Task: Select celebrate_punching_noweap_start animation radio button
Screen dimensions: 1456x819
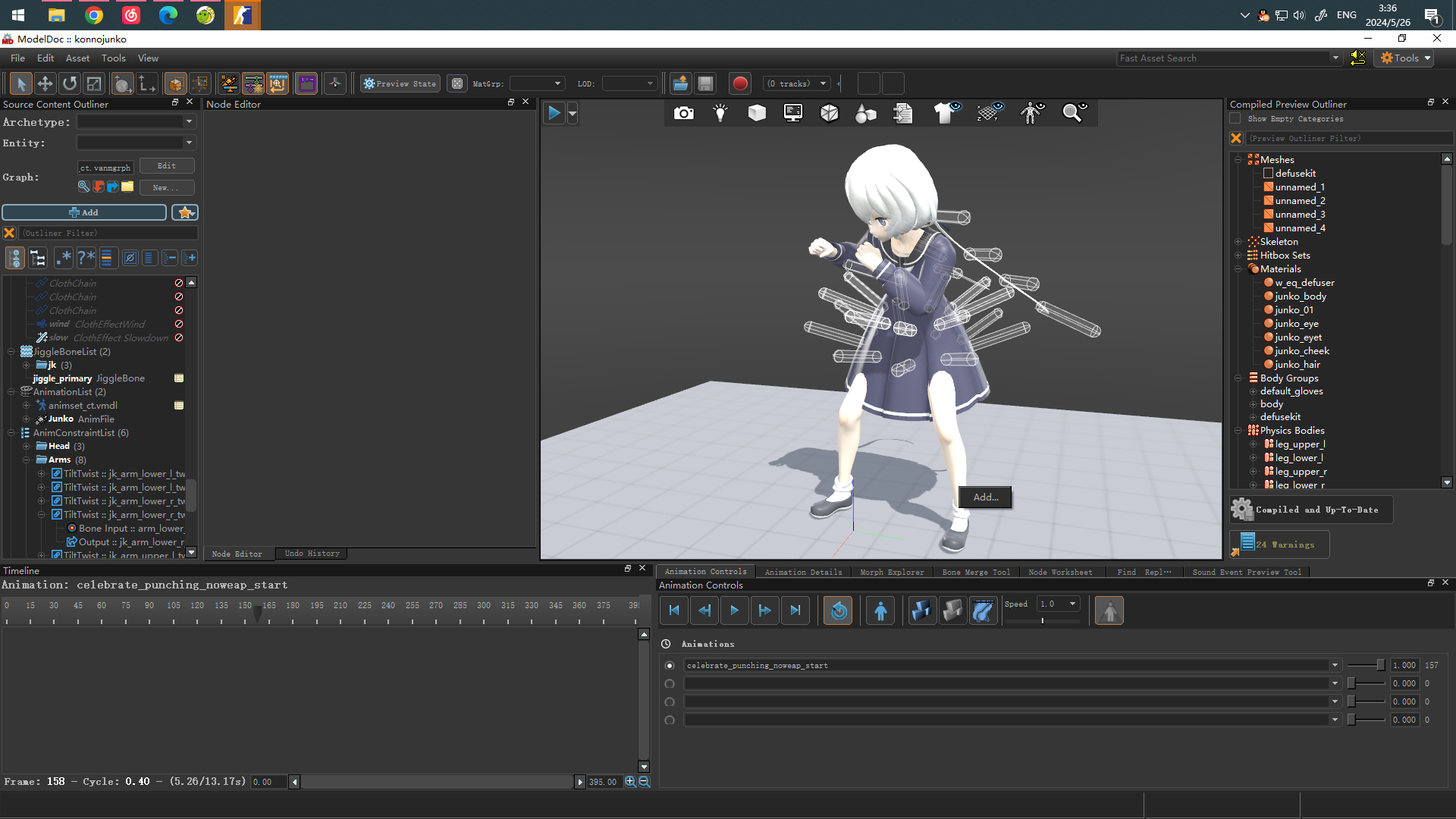Action: pyautogui.click(x=670, y=666)
